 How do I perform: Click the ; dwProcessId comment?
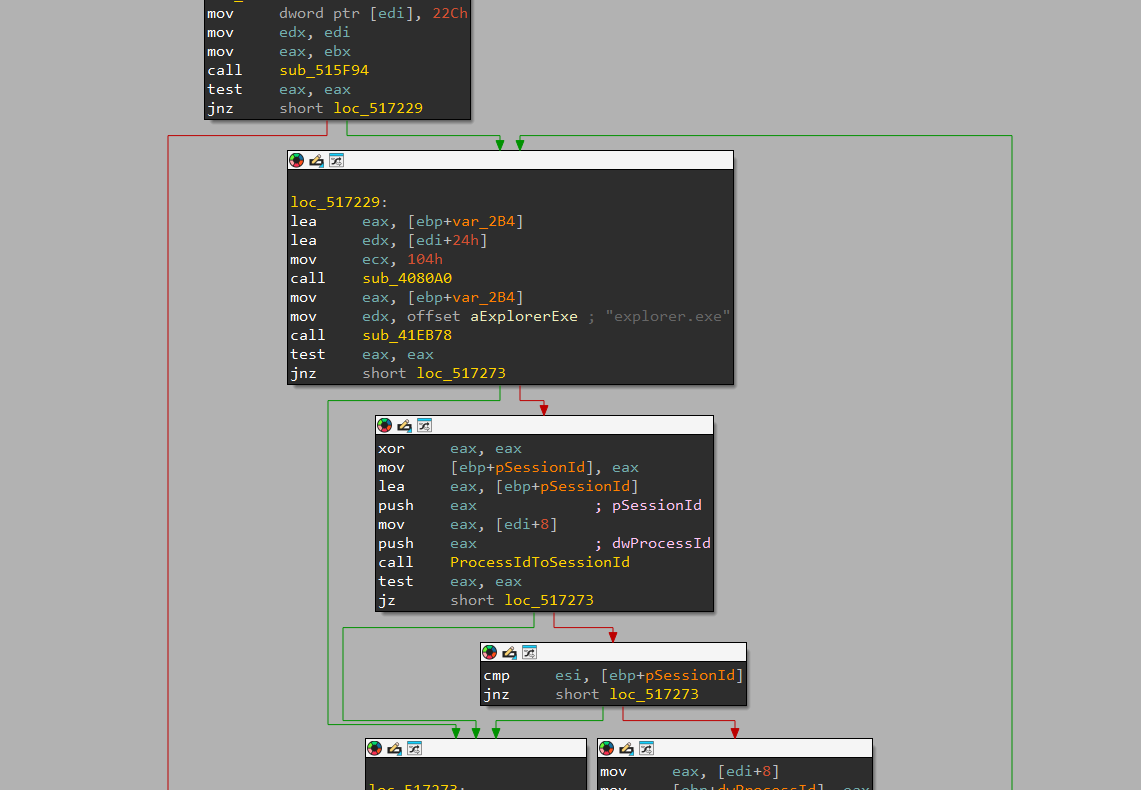653,543
